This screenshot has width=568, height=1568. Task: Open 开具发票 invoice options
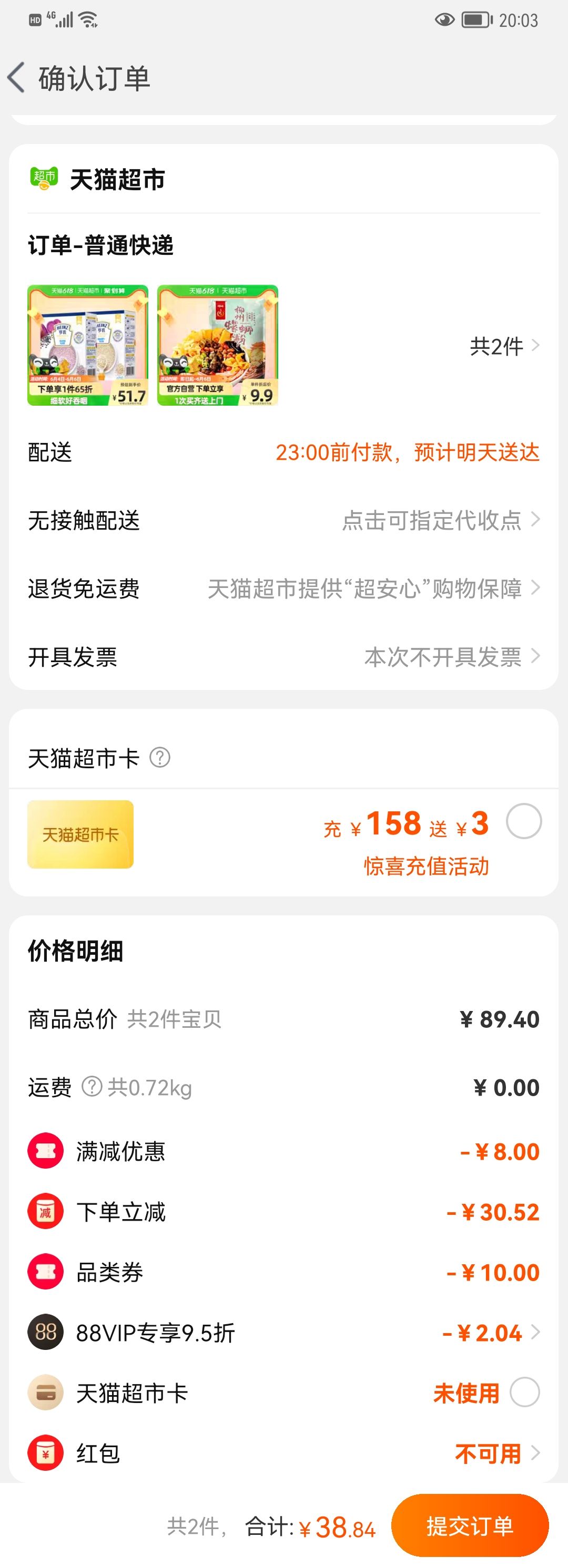pos(283,656)
